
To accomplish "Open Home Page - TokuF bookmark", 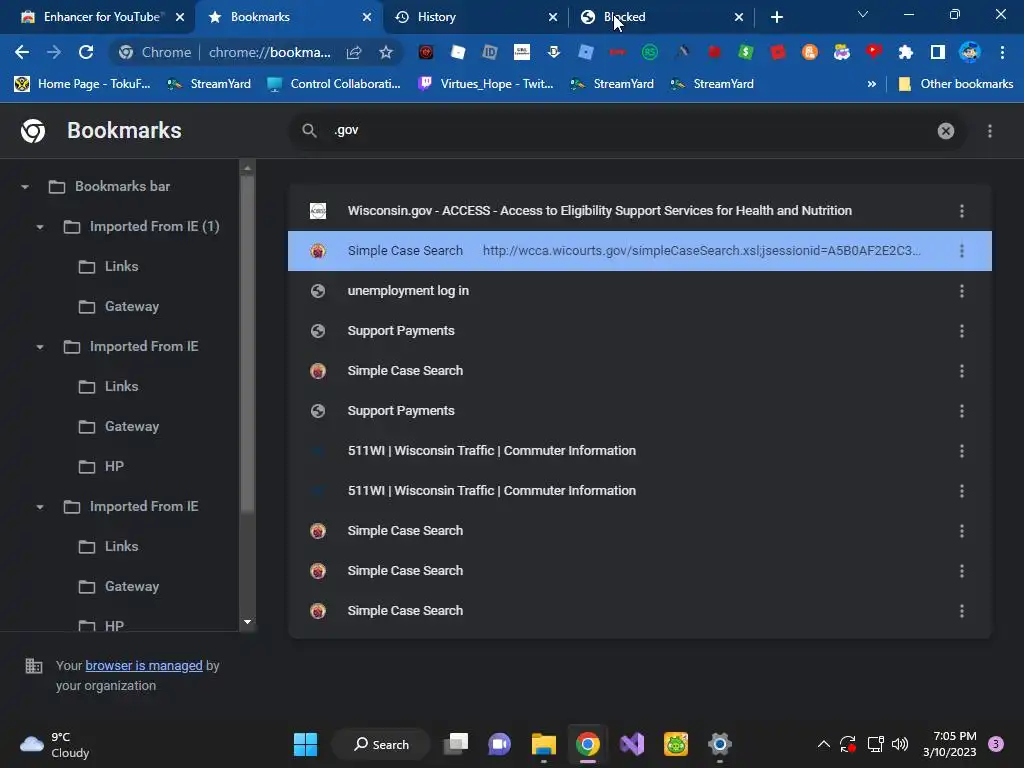I will [83, 84].
